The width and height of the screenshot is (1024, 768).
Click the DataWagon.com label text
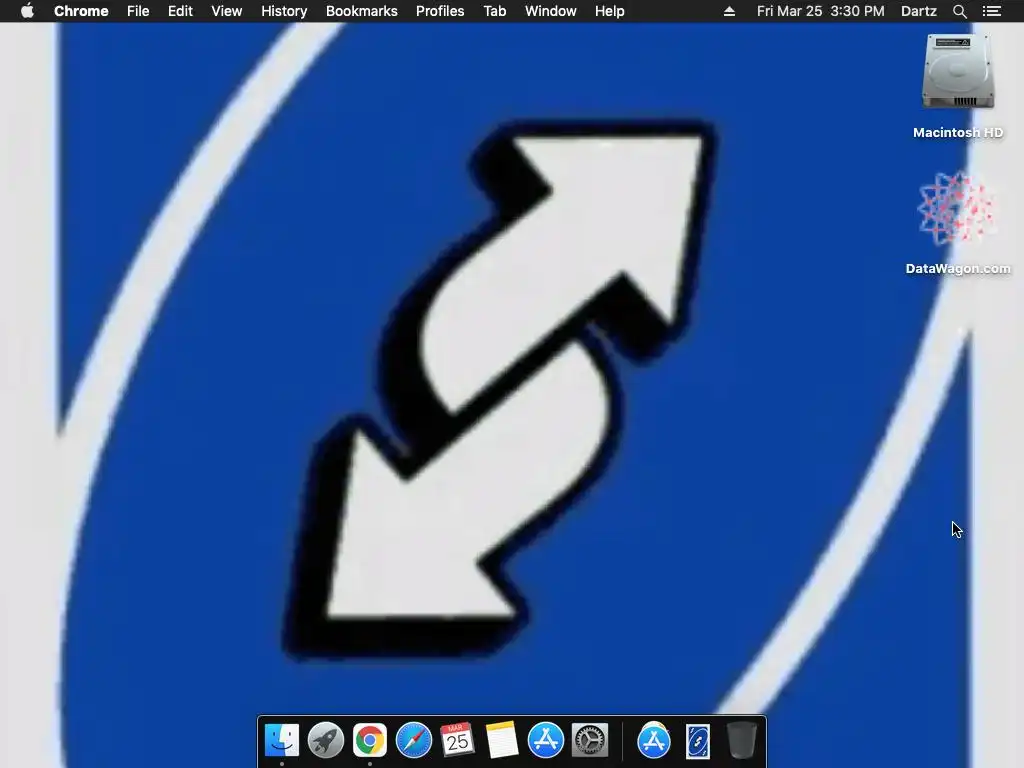[x=958, y=268]
